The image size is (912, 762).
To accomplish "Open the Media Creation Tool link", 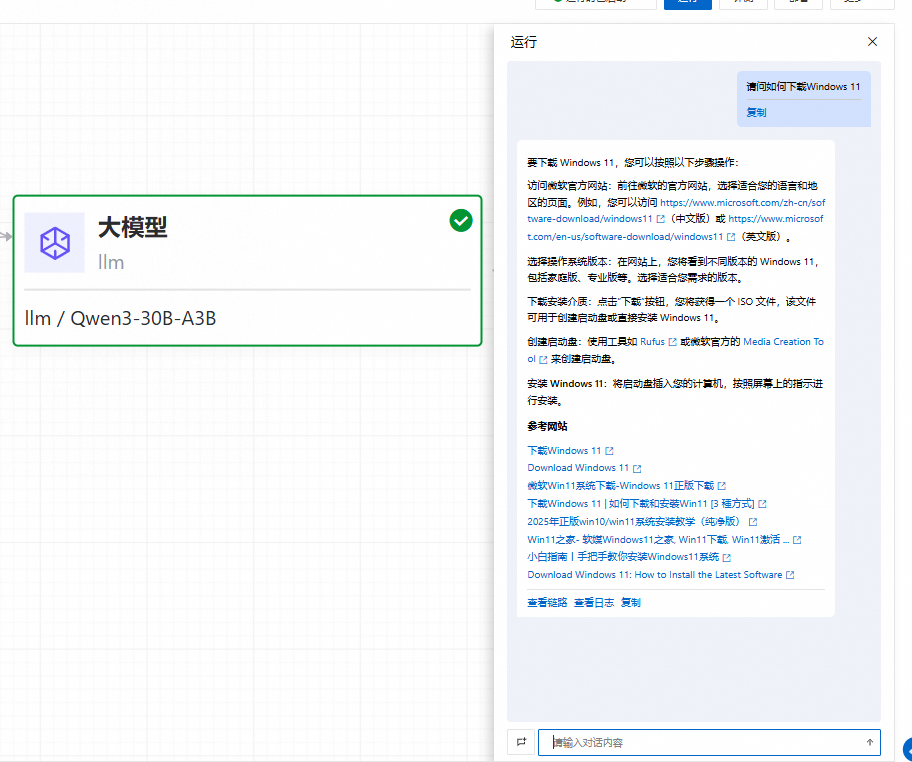I will click(782, 342).
